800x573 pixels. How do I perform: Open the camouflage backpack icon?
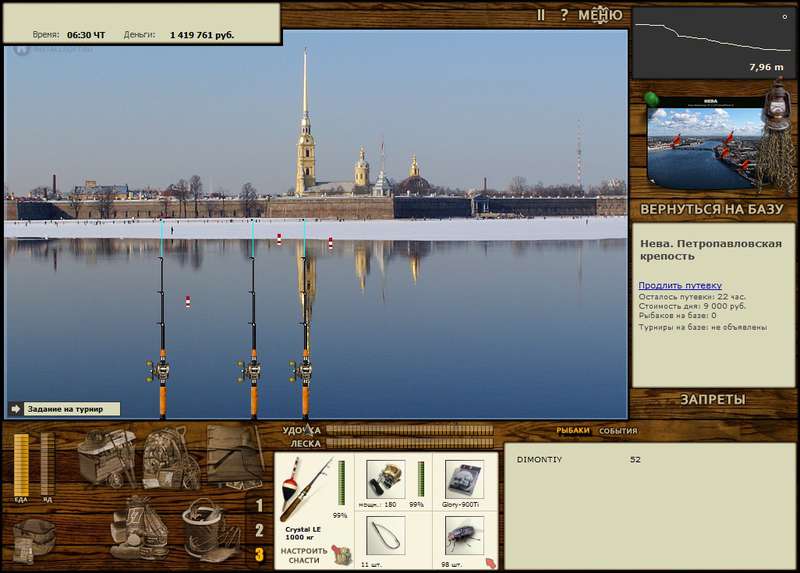click(170, 458)
